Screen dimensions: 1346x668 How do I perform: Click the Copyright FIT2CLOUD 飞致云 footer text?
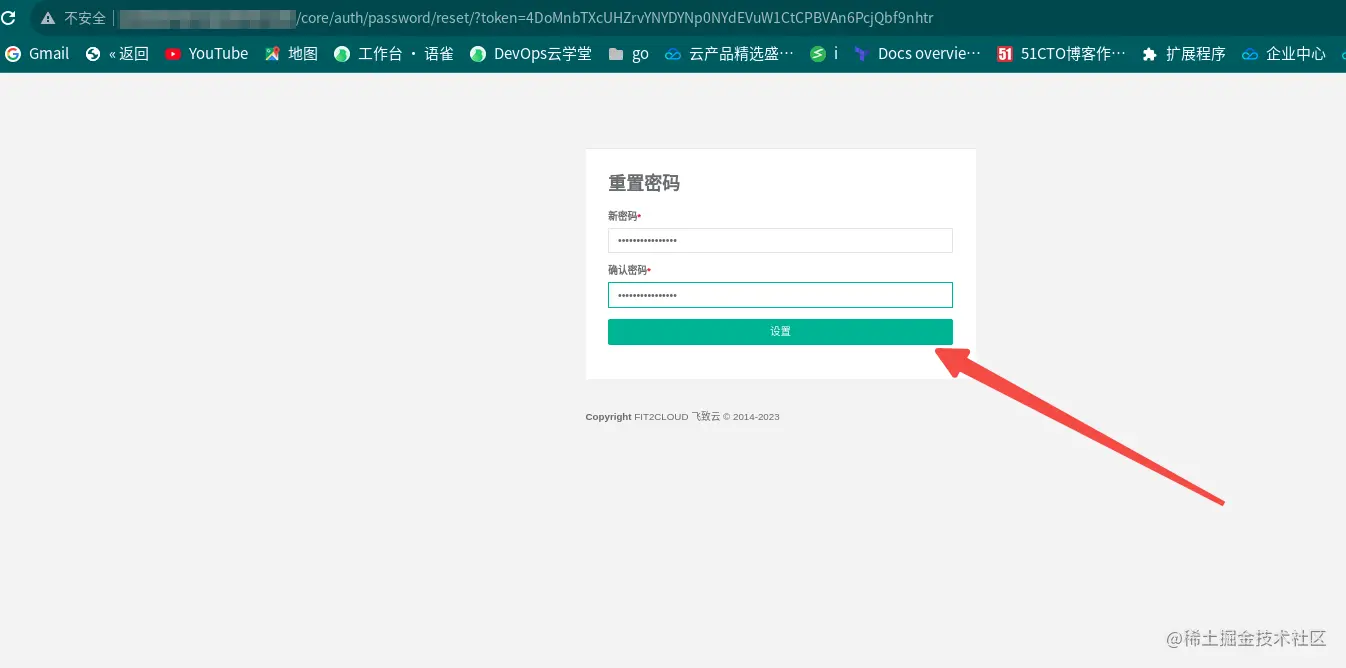tap(682, 417)
